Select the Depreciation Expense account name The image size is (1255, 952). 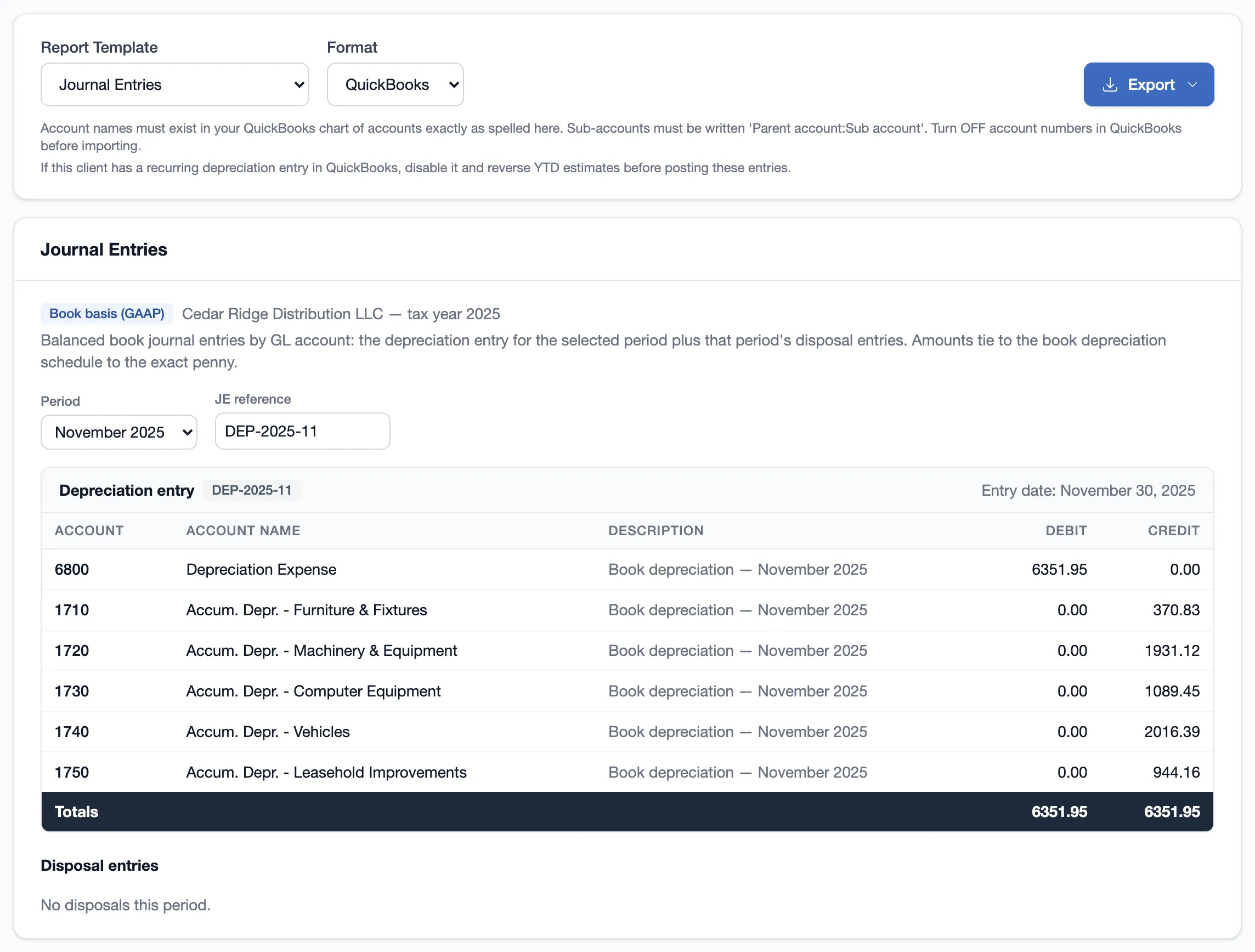tap(262, 570)
